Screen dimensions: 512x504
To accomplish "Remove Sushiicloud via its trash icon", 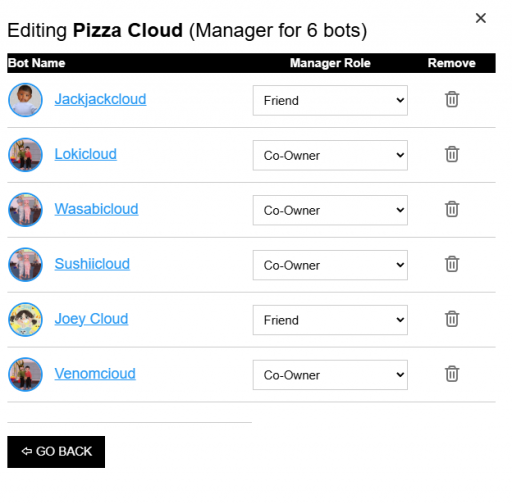I will coord(452,264).
